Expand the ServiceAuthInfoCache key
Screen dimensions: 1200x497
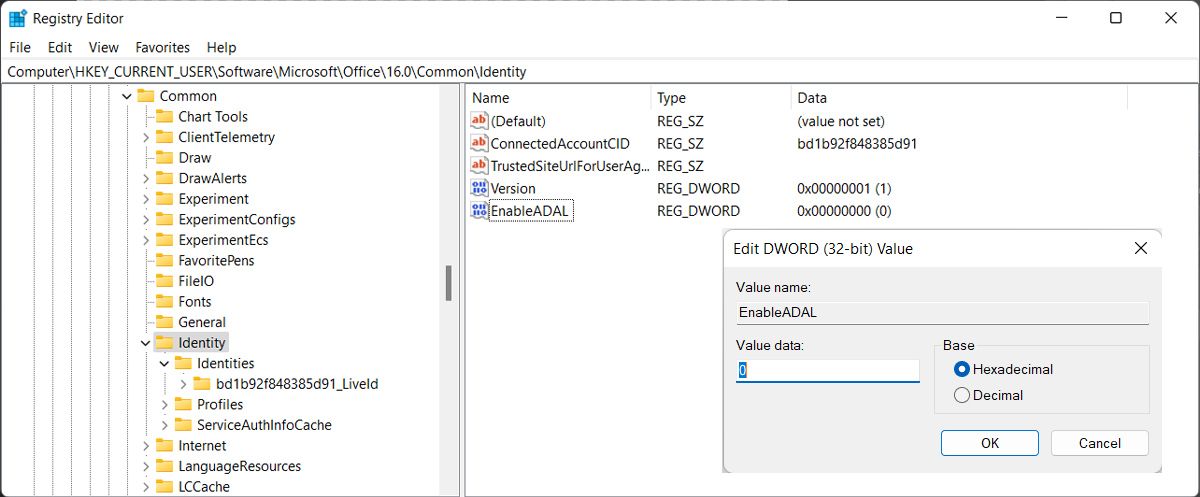click(164, 425)
